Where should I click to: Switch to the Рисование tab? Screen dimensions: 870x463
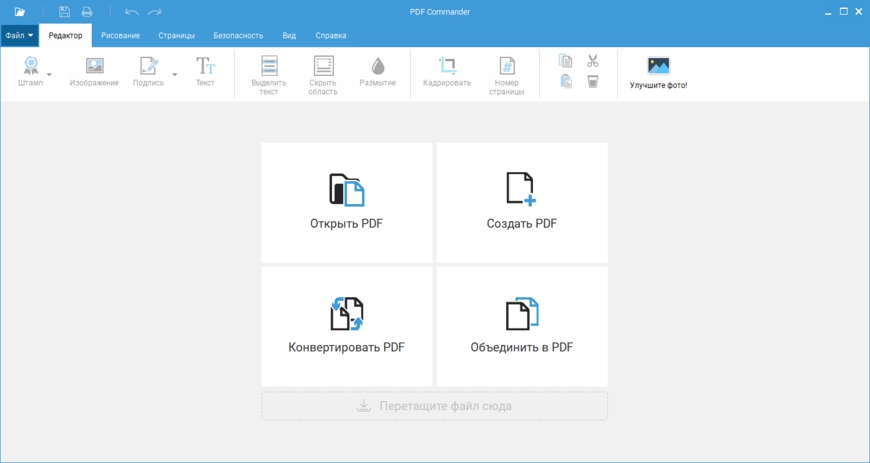point(120,35)
